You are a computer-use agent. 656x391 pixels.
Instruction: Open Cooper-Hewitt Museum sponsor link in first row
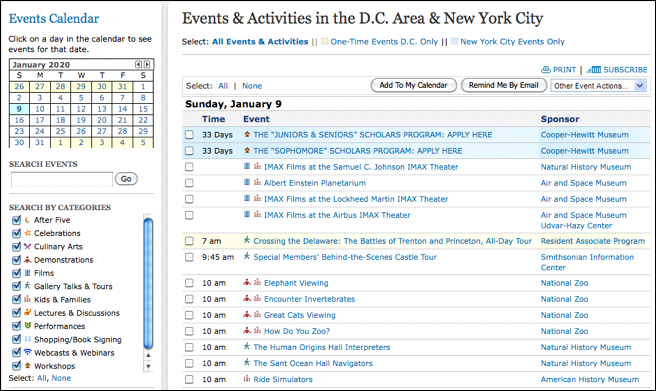(x=584, y=135)
